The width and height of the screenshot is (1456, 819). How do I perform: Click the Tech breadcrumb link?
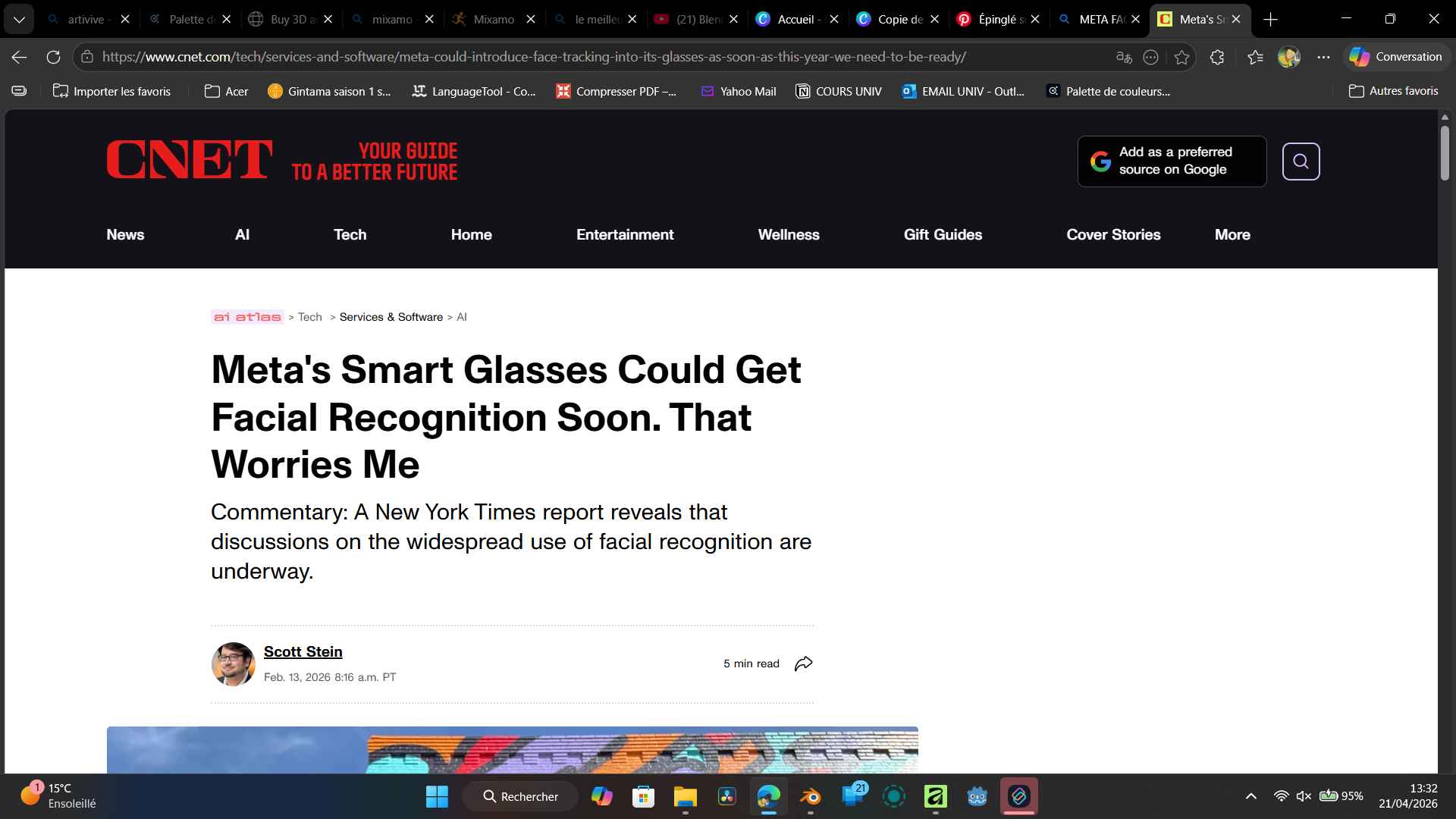pos(309,317)
